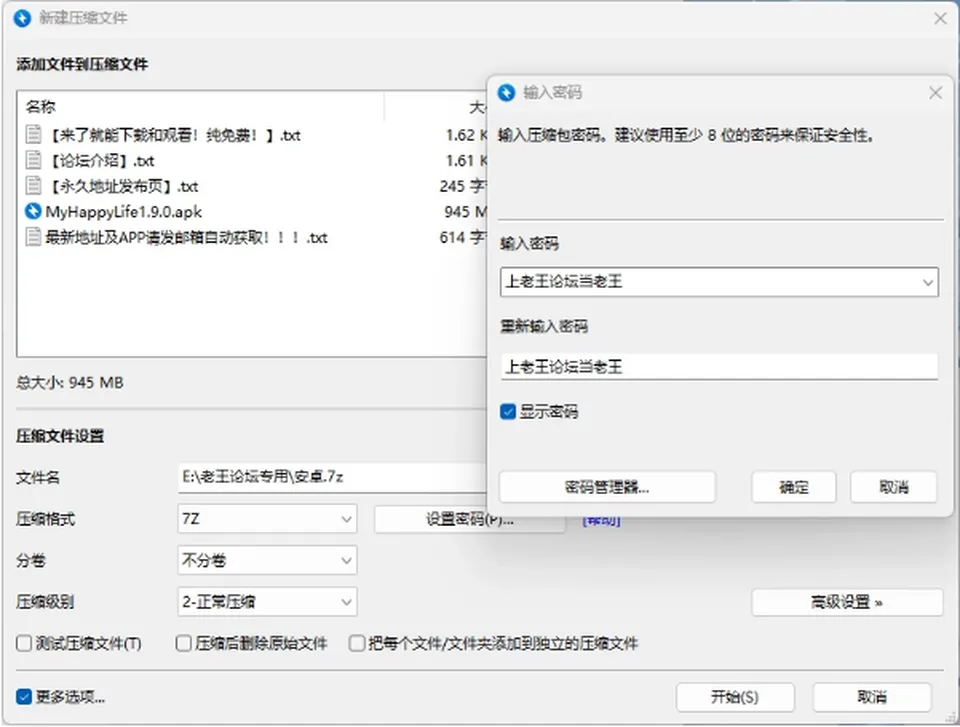Open the 压缩级别 2-正常压缩 dropdown

[267, 602]
